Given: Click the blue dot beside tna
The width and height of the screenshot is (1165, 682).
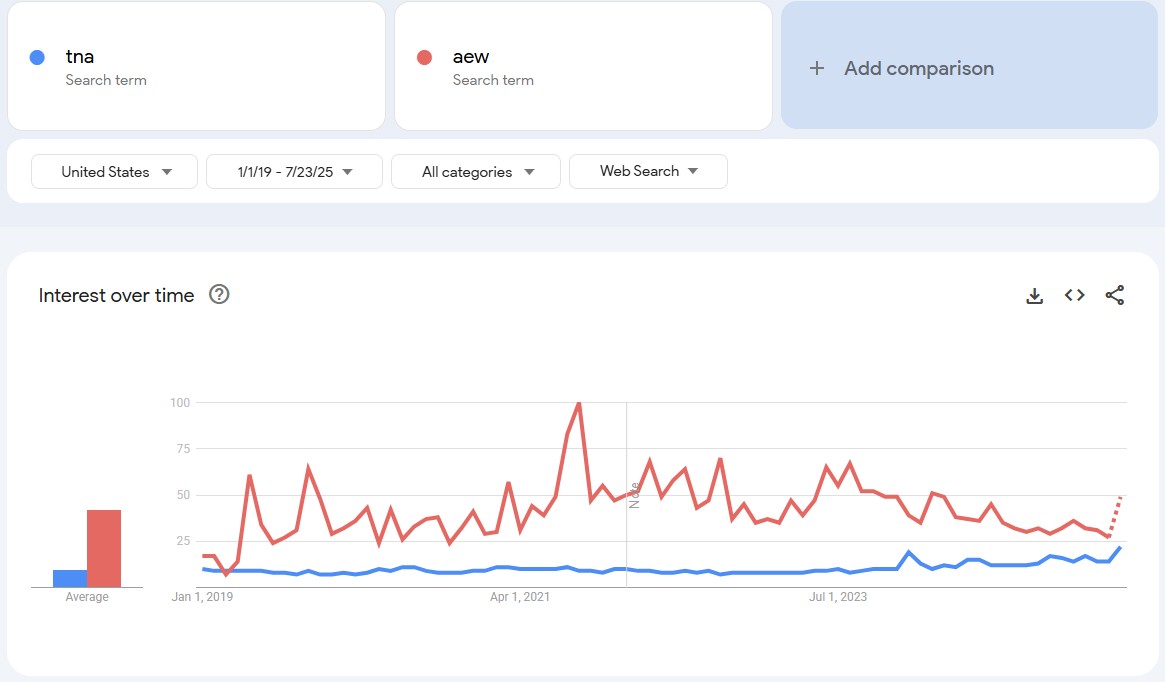Looking at the screenshot, I should (x=37, y=57).
